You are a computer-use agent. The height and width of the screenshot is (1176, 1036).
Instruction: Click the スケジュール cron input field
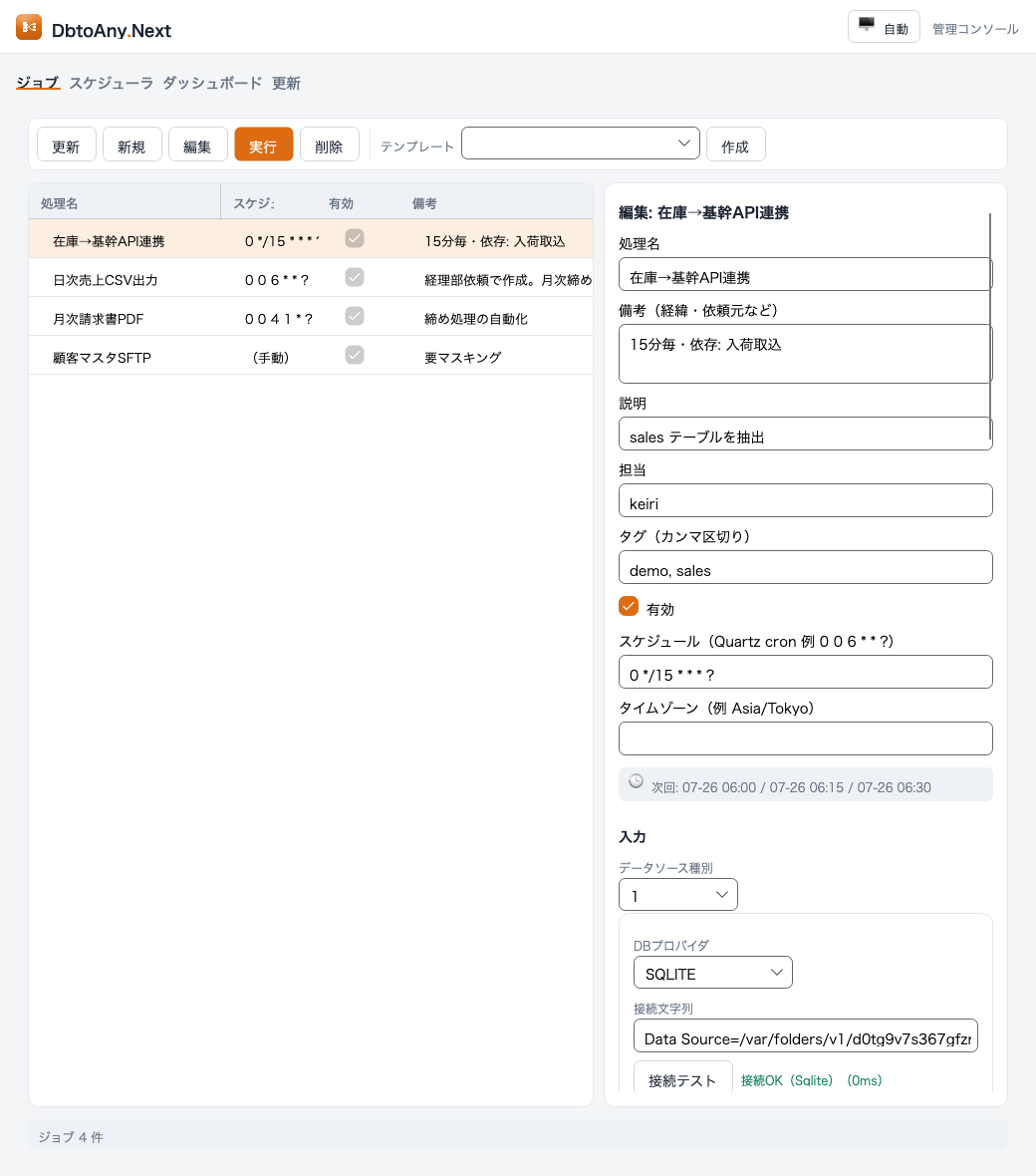pyautogui.click(x=805, y=672)
